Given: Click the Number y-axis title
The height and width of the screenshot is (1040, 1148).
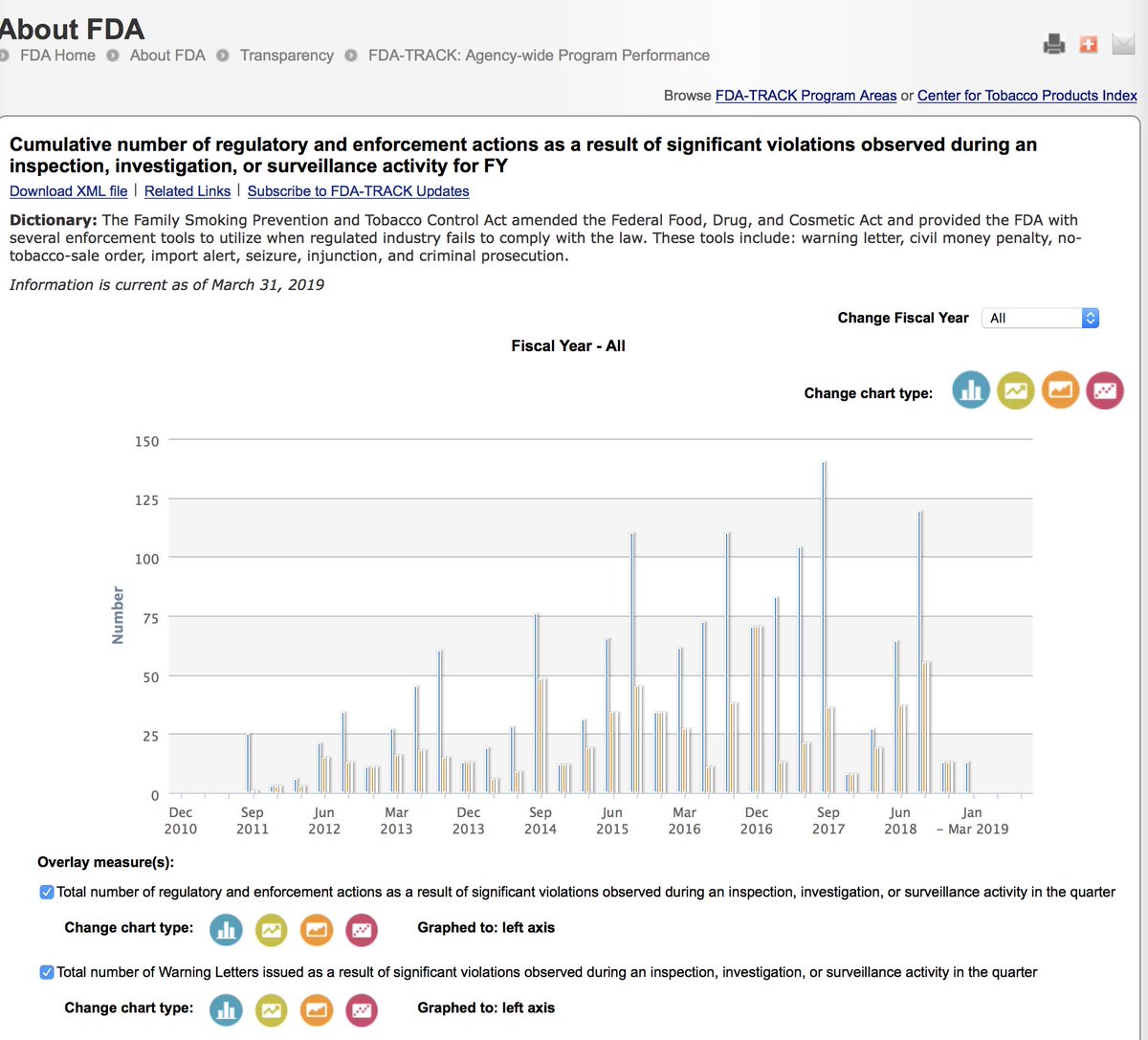Looking at the screenshot, I should point(118,615).
